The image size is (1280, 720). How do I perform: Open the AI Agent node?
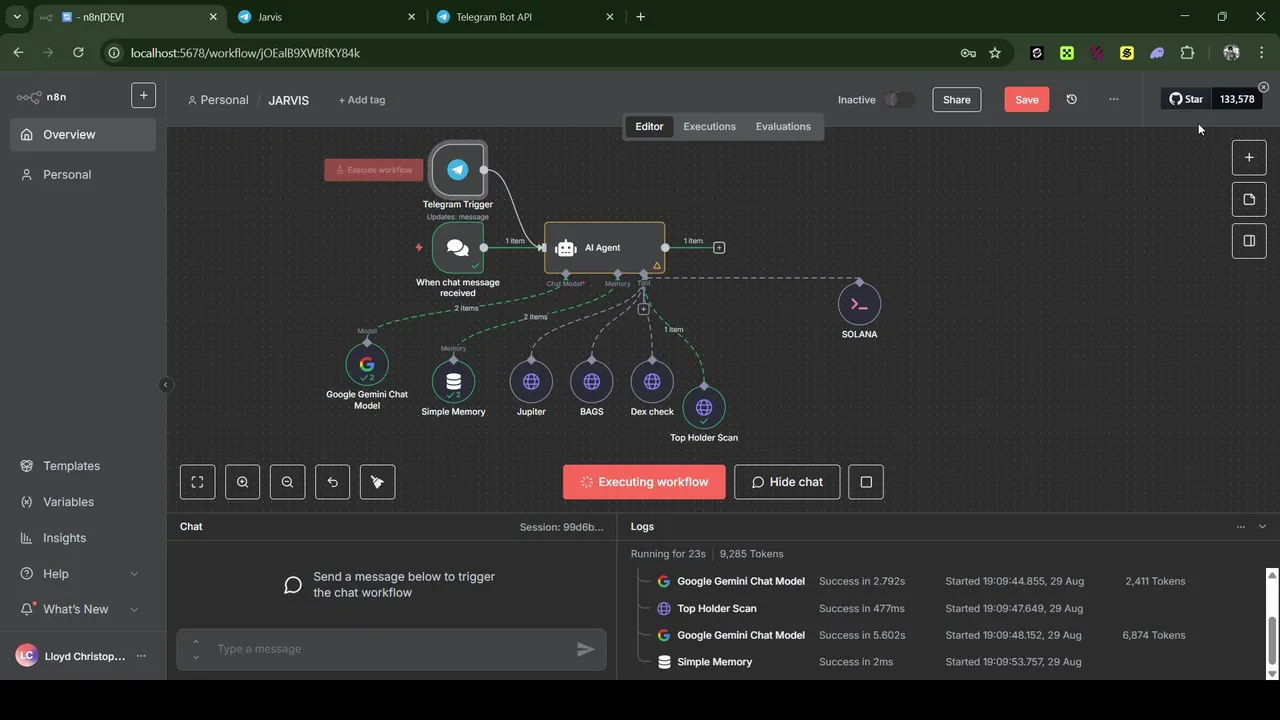(x=604, y=248)
